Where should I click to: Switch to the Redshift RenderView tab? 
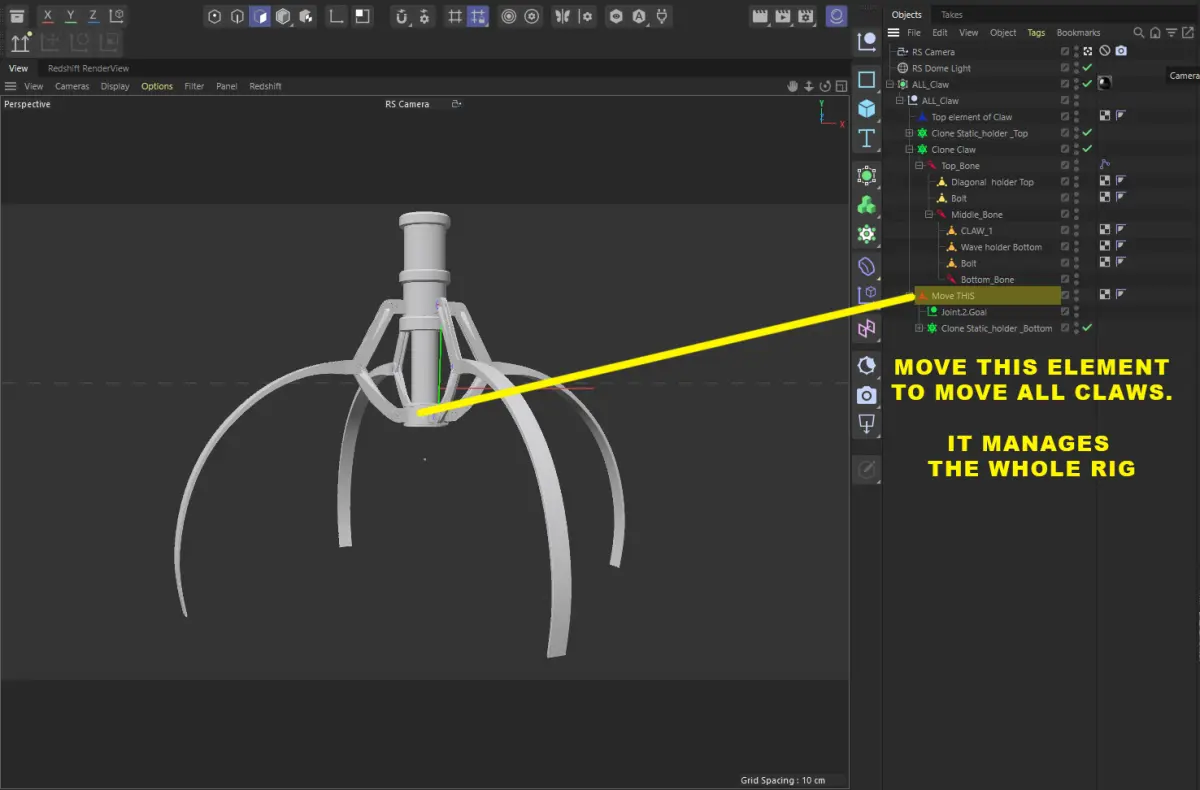tap(89, 69)
